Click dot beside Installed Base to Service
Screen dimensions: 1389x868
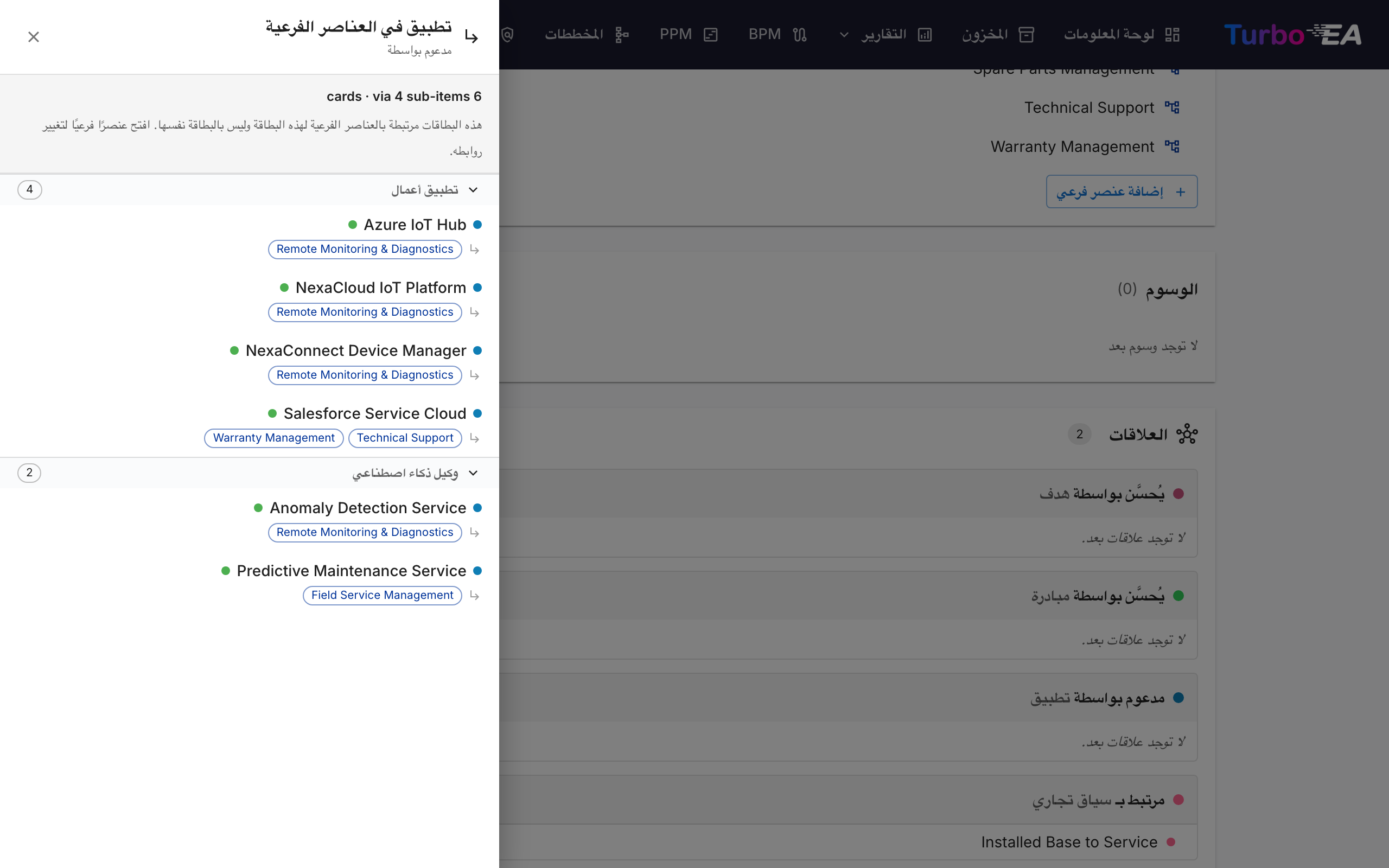tap(1171, 842)
